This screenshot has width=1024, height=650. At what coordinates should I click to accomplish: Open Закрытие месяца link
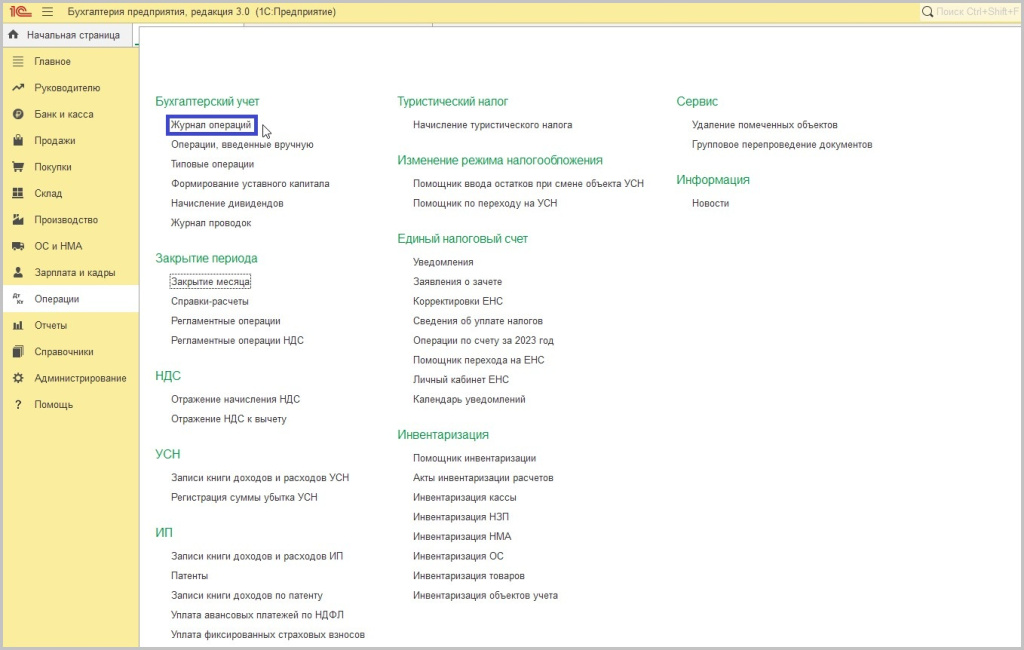[210, 282]
